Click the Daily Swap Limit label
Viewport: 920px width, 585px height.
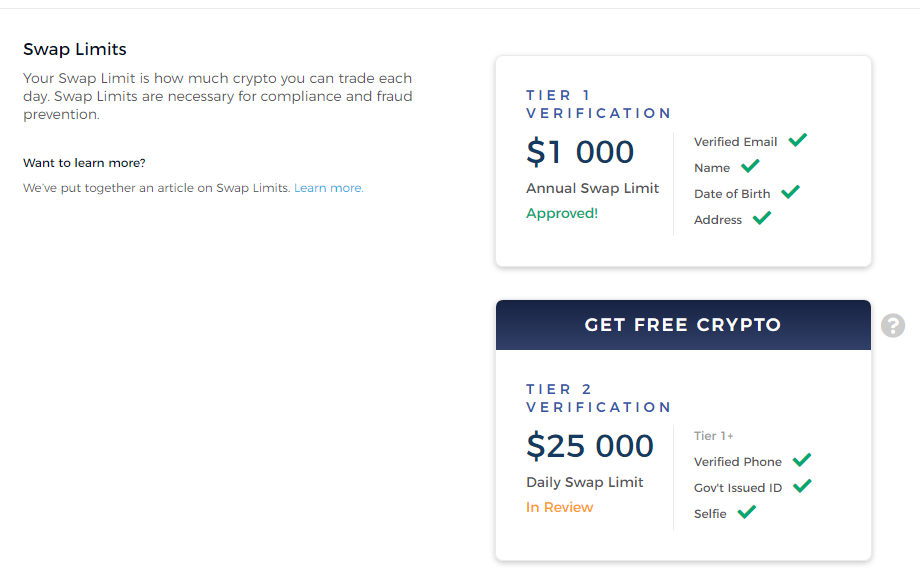(x=584, y=482)
